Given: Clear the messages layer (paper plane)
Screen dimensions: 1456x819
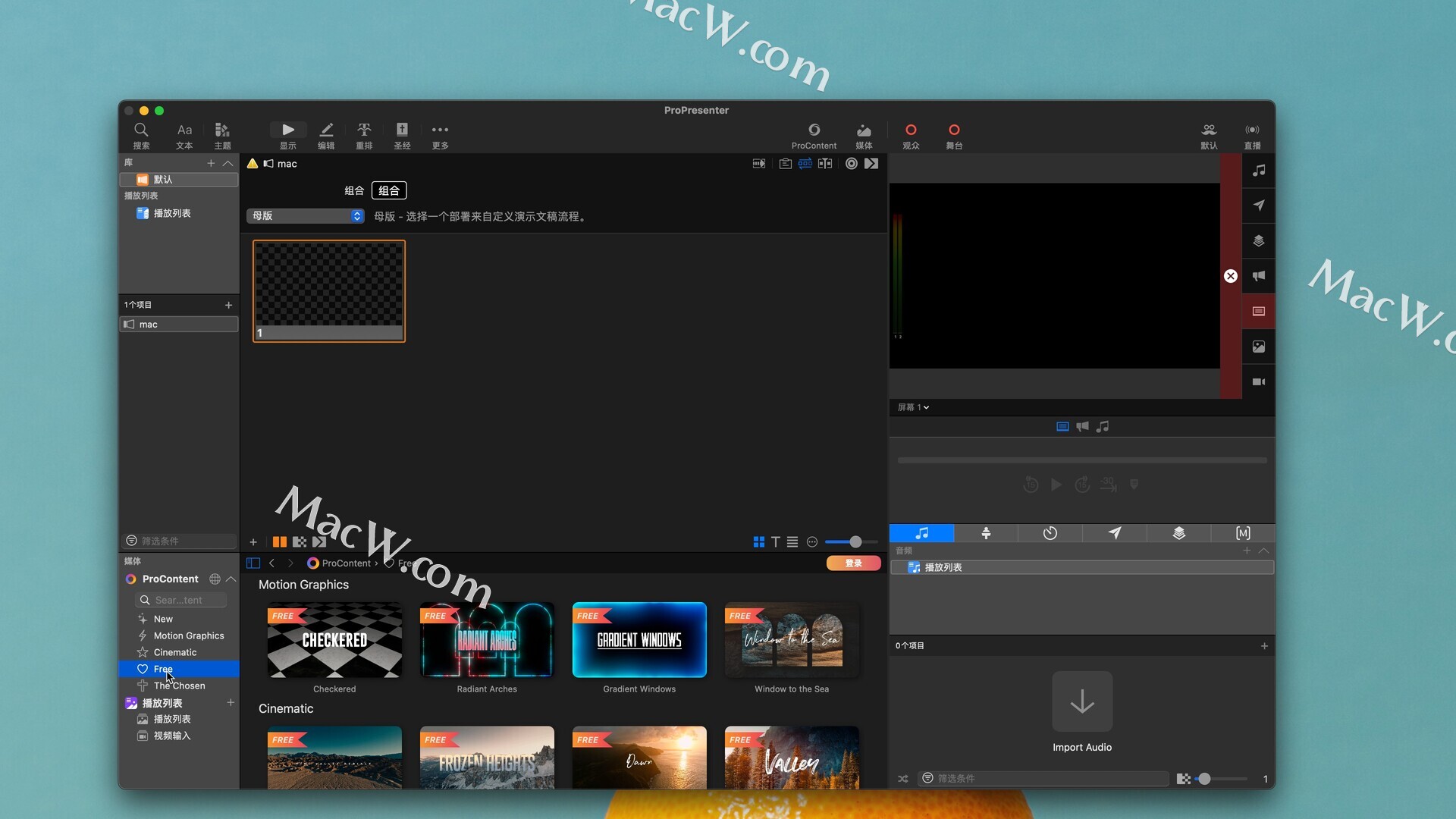Looking at the screenshot, I should click(1259, 206).
